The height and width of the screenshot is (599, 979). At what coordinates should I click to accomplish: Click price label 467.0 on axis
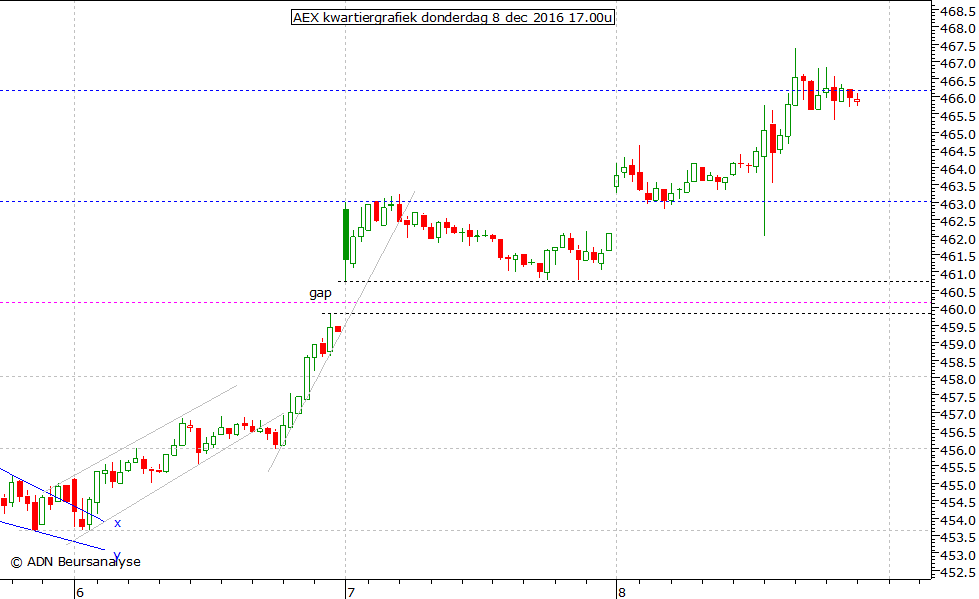pos(958,64)
